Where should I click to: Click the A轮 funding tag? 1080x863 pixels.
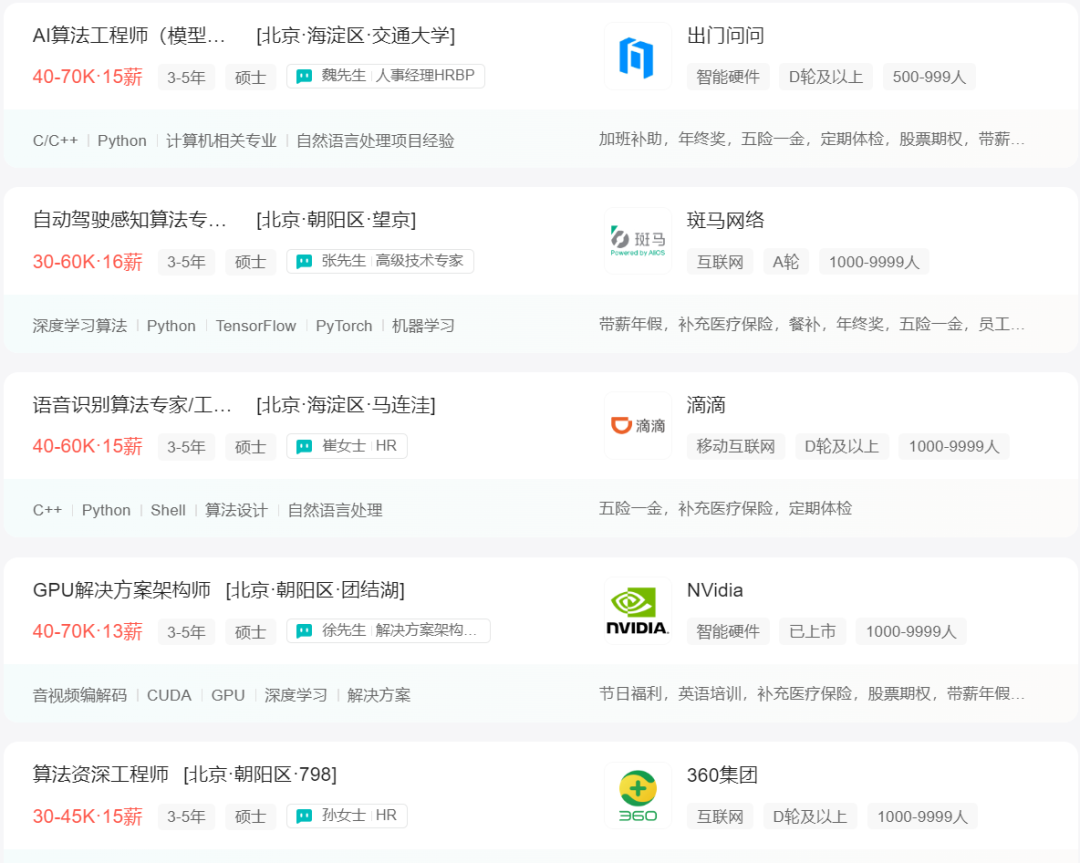(x=786, y=262)
